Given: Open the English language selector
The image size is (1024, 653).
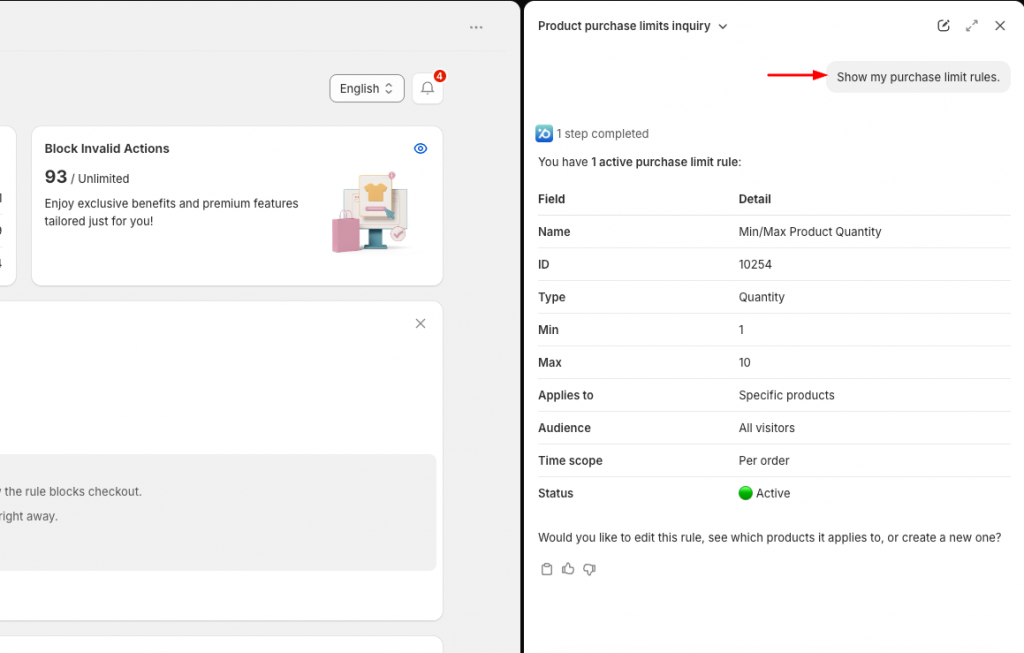Looking at the screenshot, I should click(x=367, y=88).
